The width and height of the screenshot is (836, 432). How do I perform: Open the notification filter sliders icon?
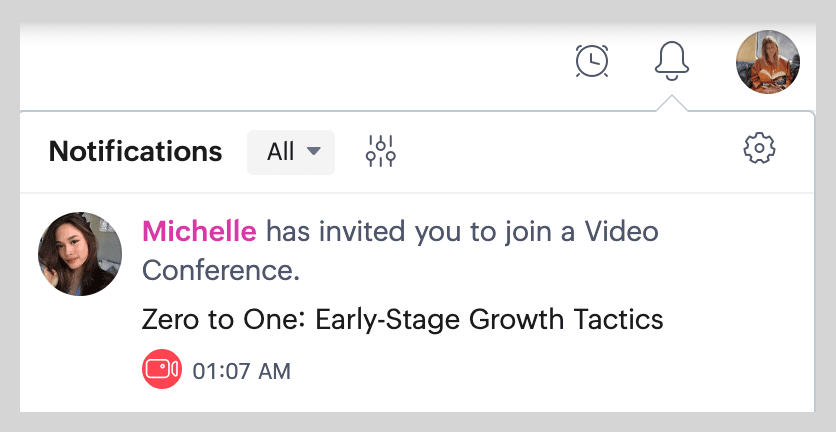tap(381, 151)
